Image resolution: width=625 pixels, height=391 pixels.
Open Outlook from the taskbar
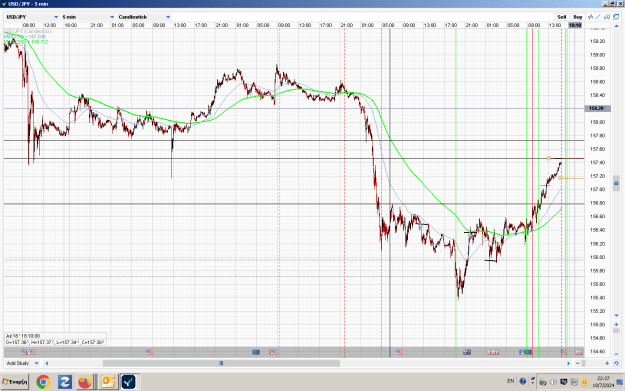107,382
